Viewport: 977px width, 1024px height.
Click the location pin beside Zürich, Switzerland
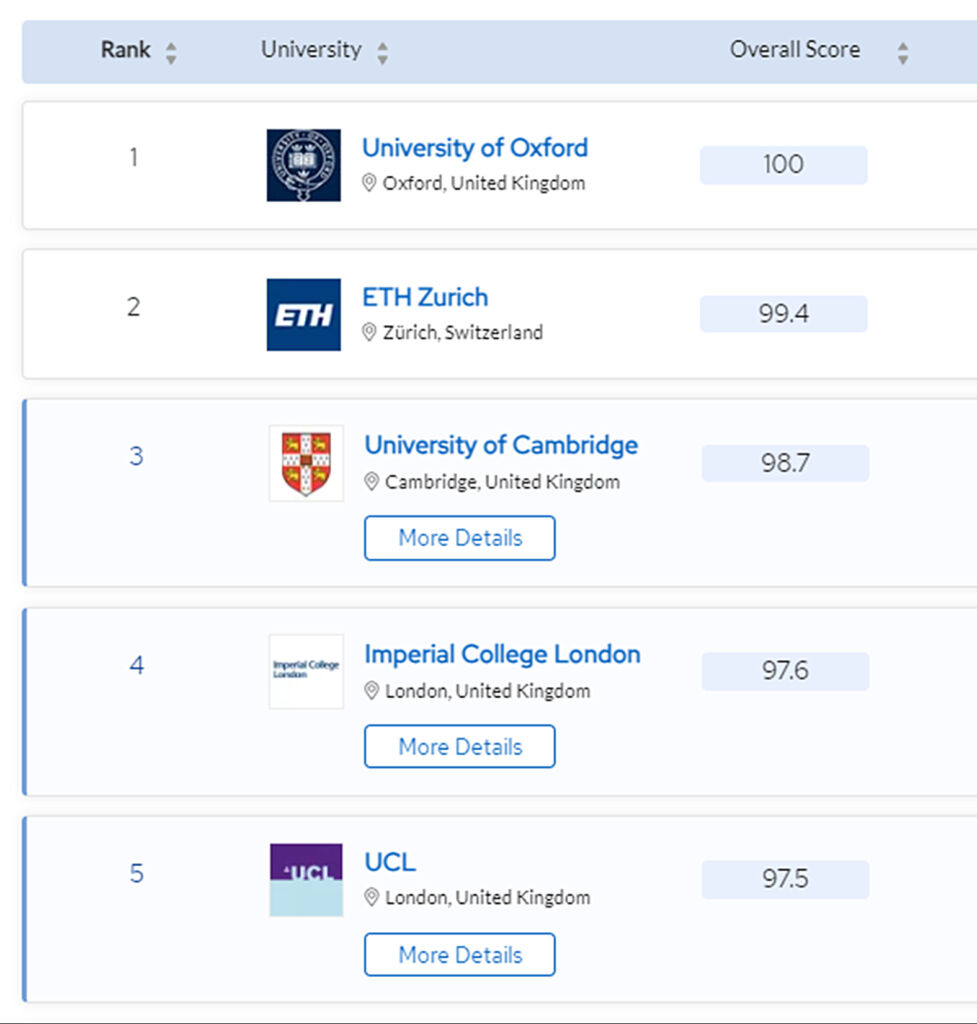coord(369,332)
